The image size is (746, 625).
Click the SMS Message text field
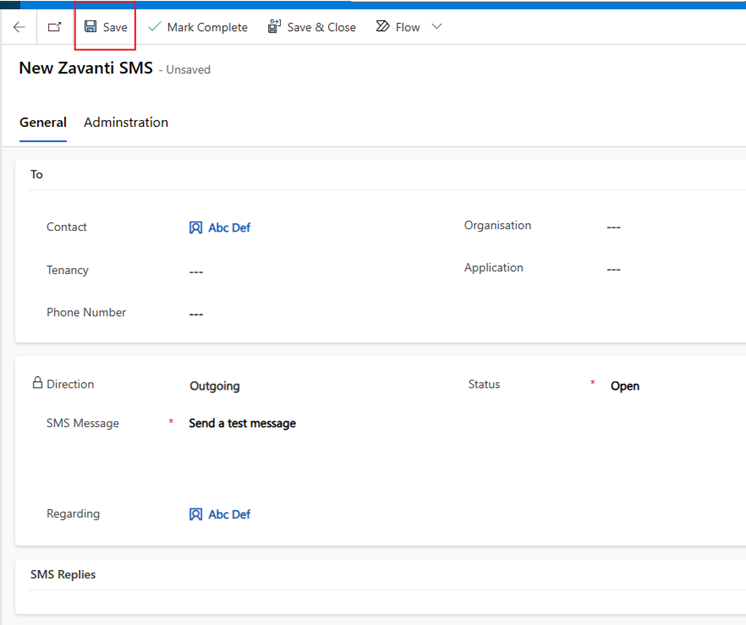pyautogui.click(x=242, y=423)
